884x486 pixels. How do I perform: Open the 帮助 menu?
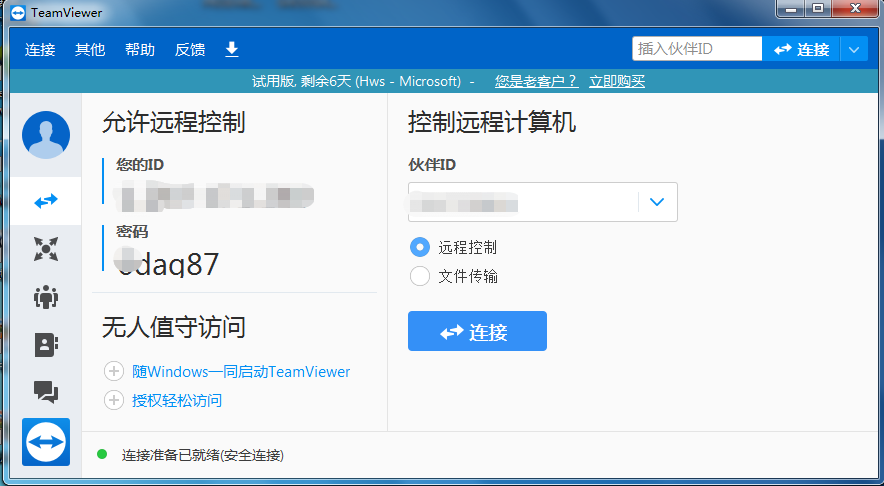140,50
